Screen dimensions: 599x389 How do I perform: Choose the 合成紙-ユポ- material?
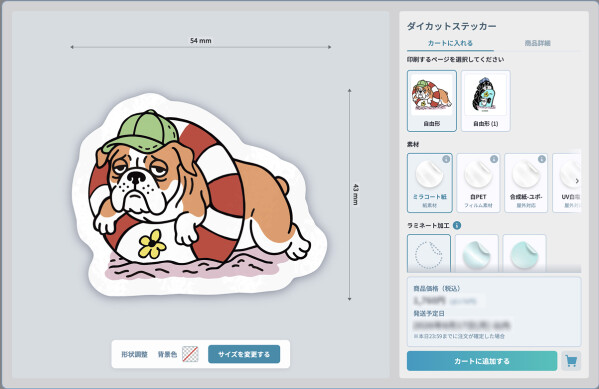point(526,183)
